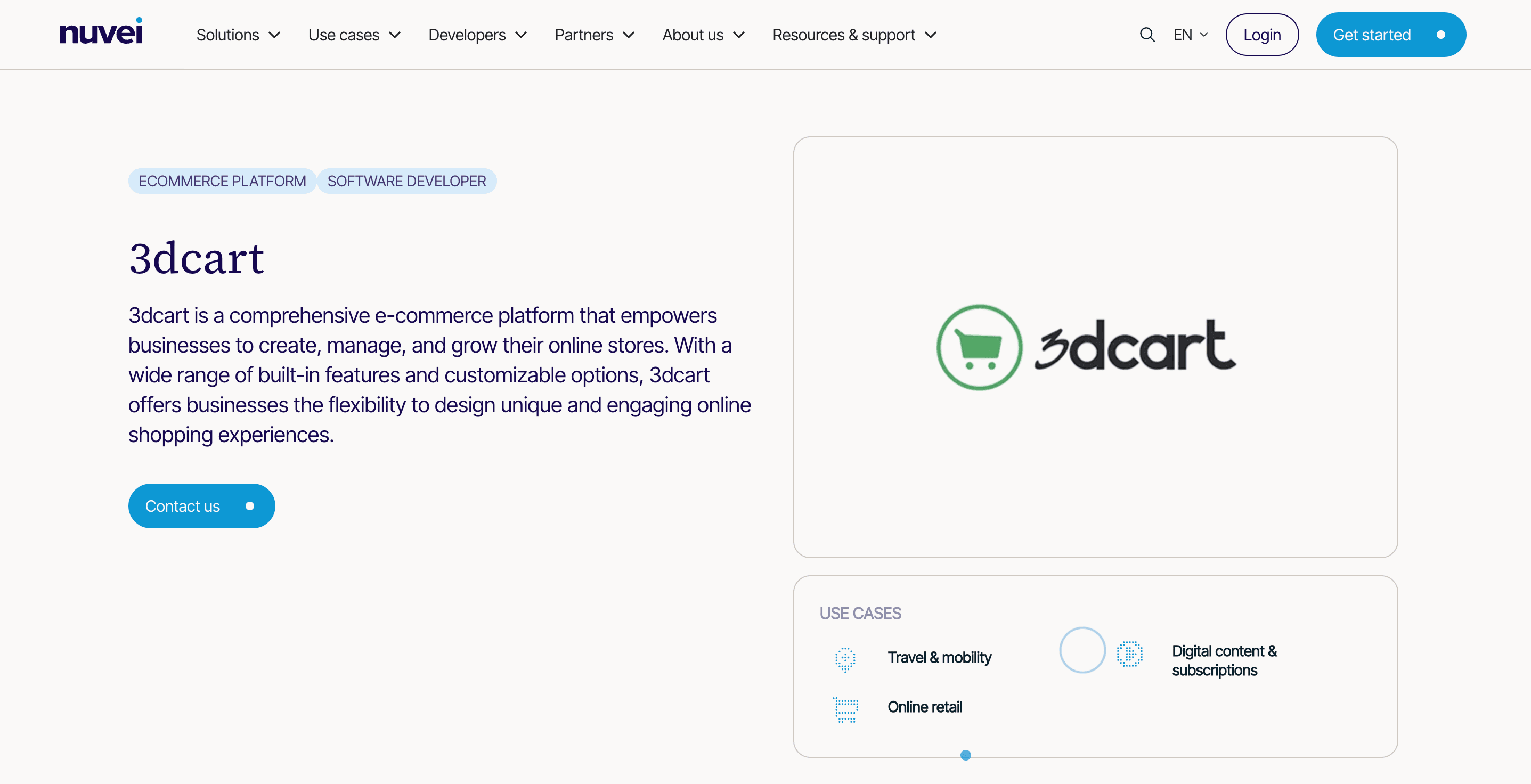
Task: Open the Travel & mobility use case
Action: tap(939, 657)
